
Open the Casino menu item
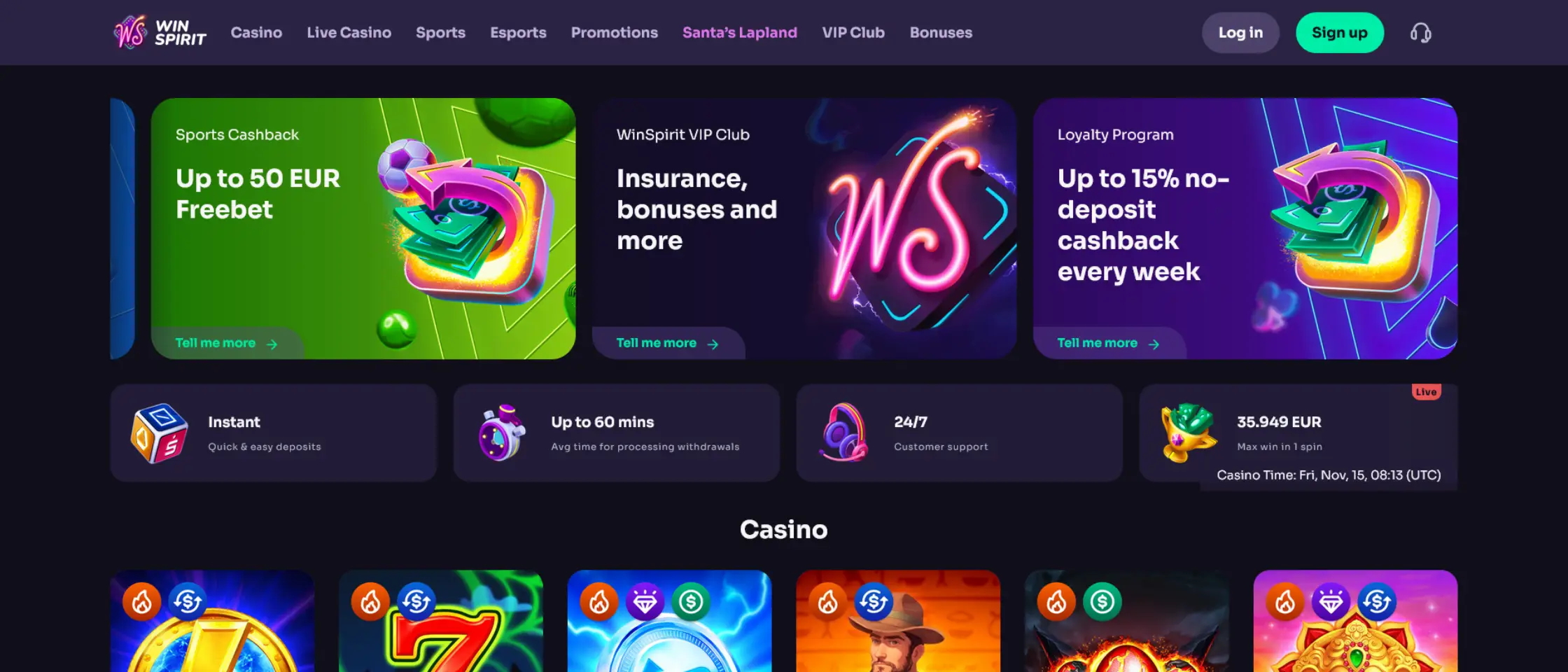[x=256, y=33]
